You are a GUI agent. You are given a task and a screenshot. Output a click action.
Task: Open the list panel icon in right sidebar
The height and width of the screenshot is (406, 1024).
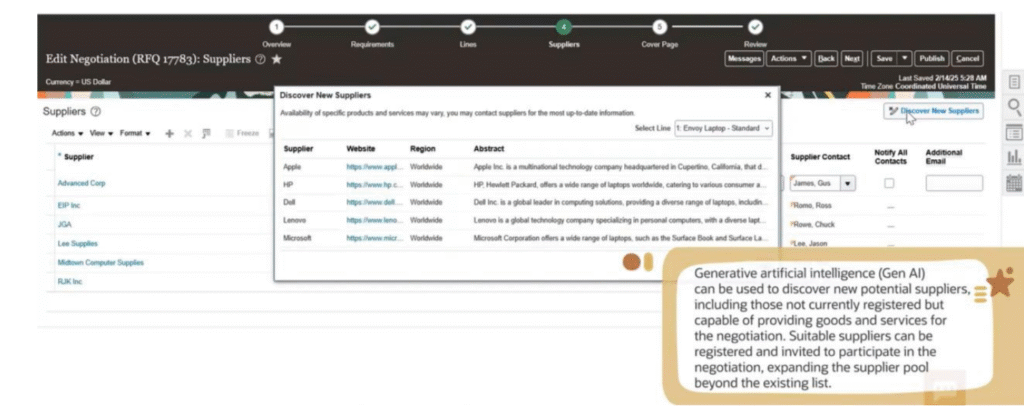point(1014,132)
